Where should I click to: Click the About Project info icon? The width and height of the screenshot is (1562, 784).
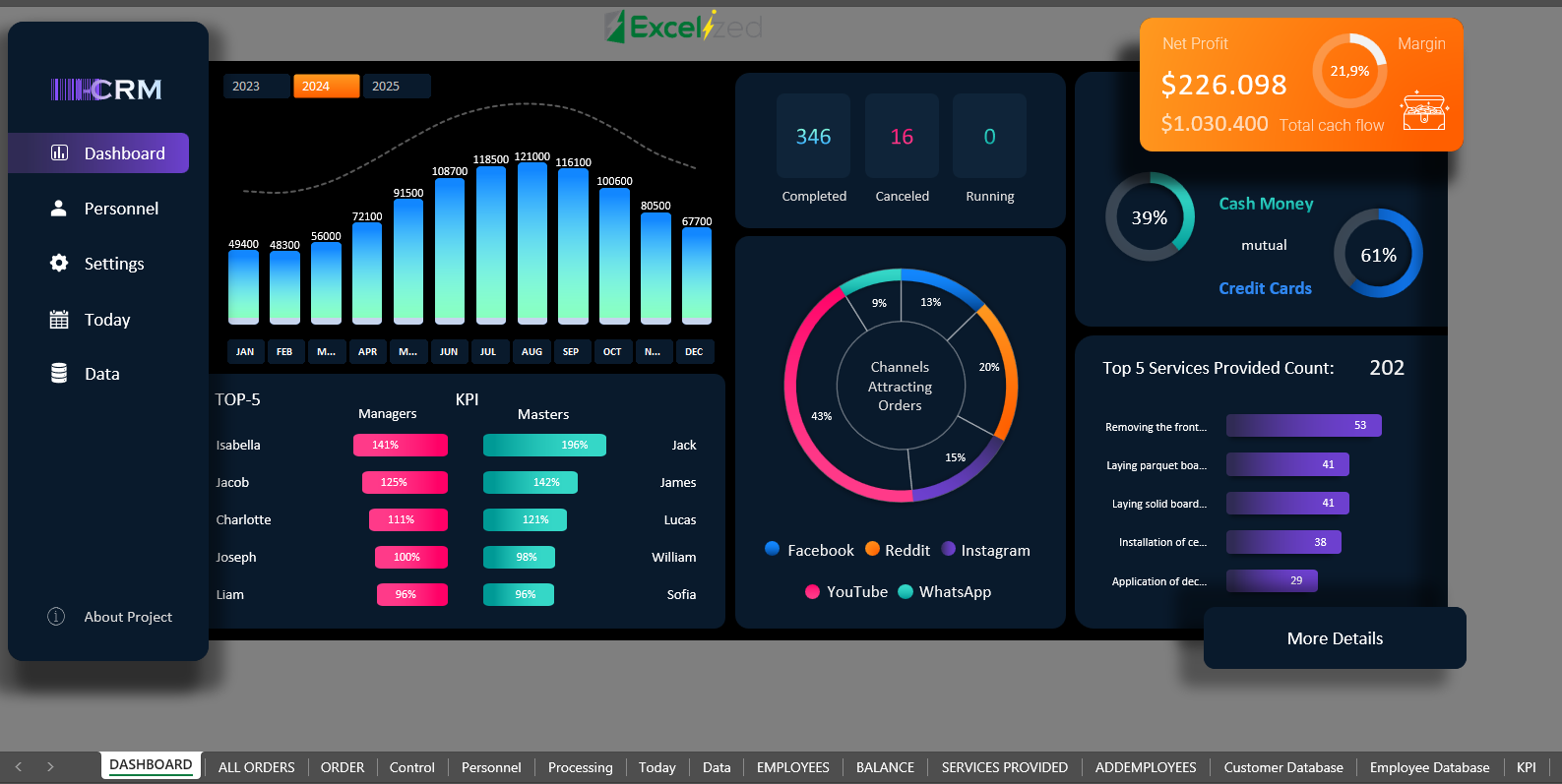tap(56, 616)
